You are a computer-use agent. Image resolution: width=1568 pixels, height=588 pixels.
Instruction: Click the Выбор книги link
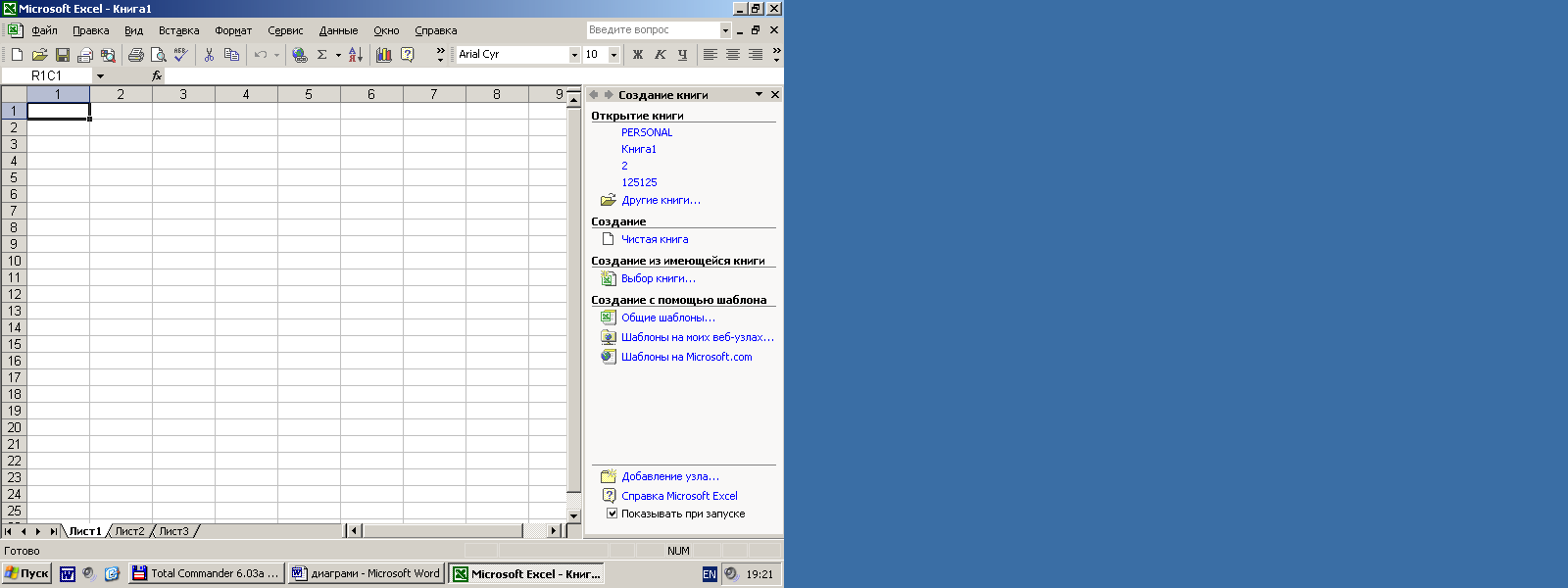coord(658,278)
